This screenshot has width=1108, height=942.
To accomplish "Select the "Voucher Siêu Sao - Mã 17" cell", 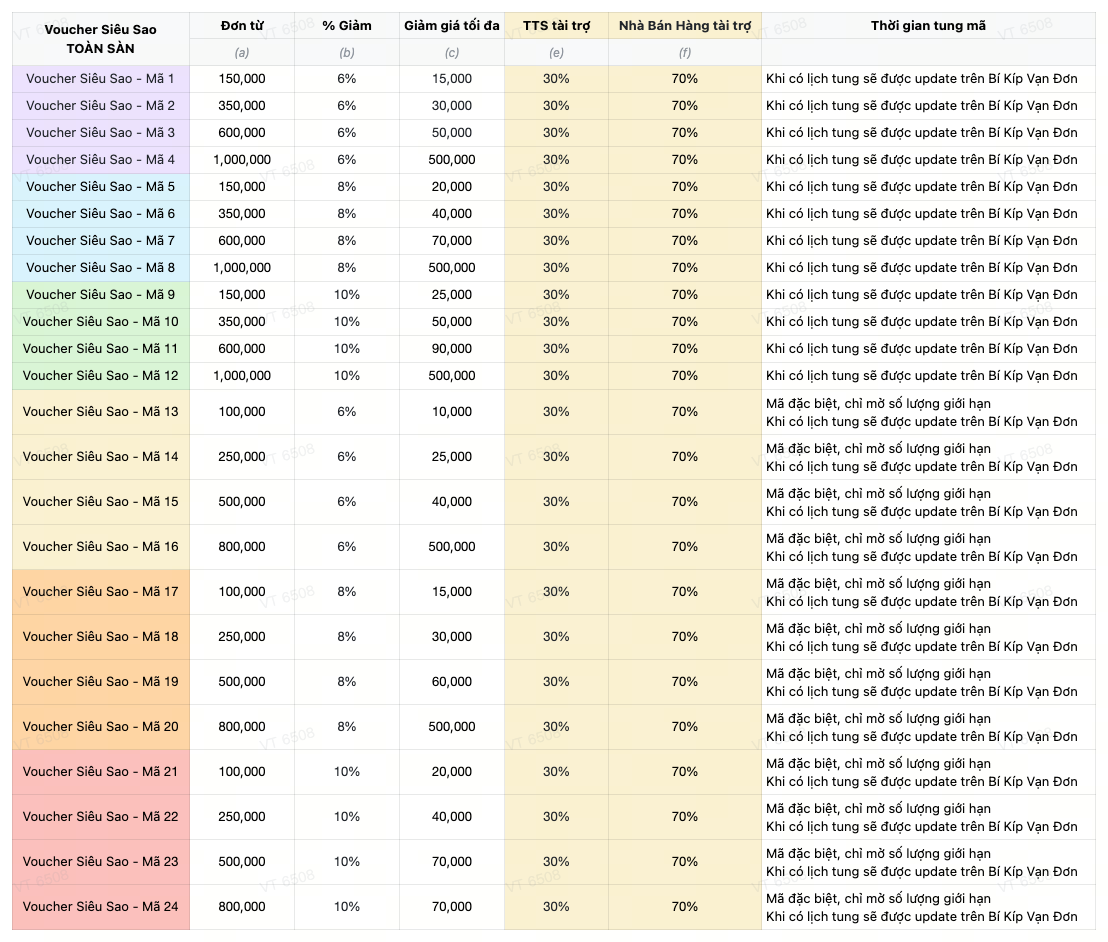I will (x=100, y=592).
